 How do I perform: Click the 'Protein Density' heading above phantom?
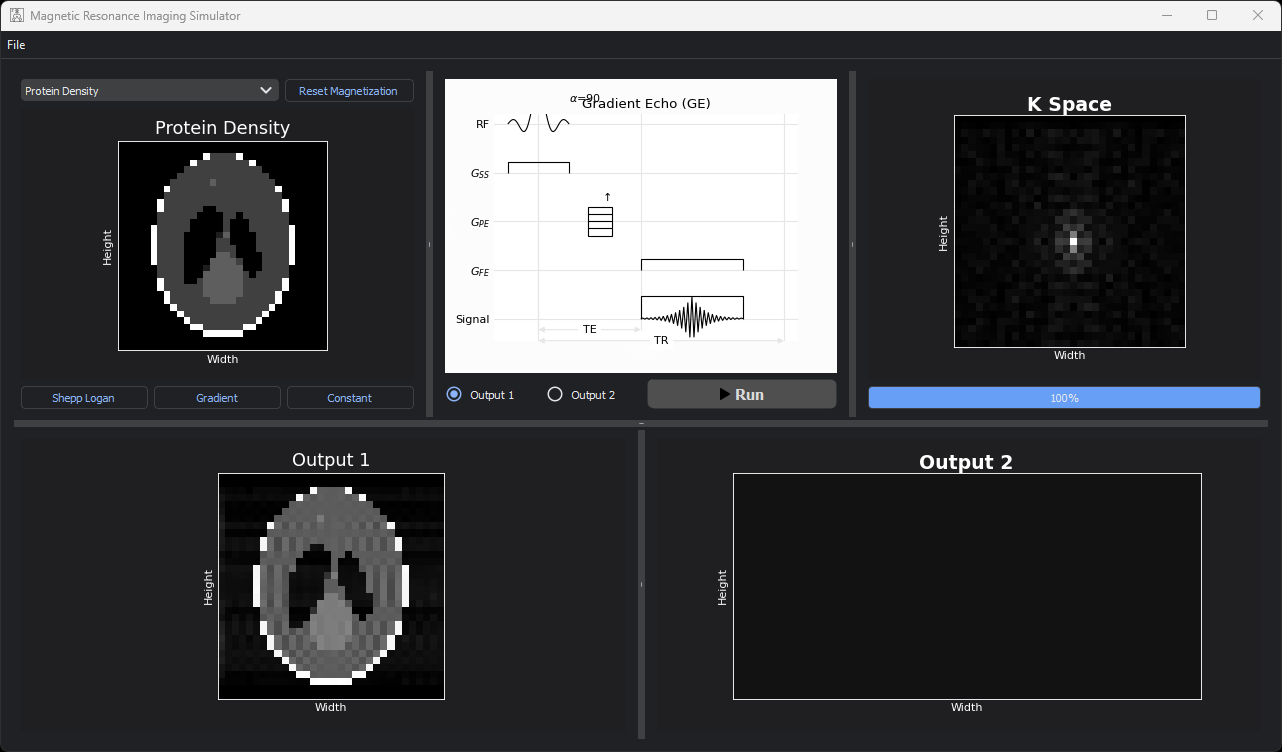(222, 128)
